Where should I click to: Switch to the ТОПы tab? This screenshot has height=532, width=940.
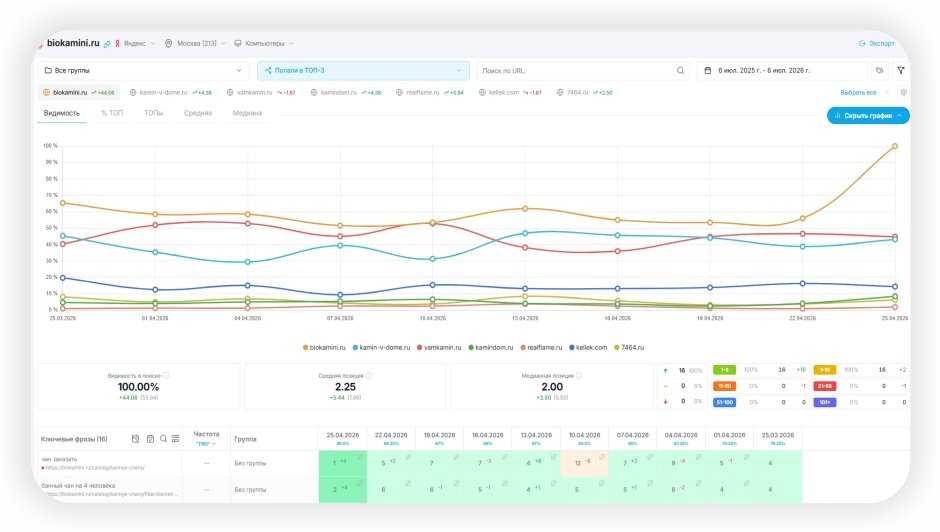pyautogui.click(x=153, y=113)
